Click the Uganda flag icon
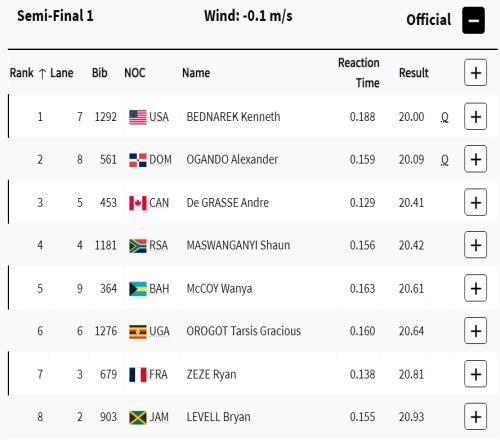500x440 pixels. coord(138,332)
